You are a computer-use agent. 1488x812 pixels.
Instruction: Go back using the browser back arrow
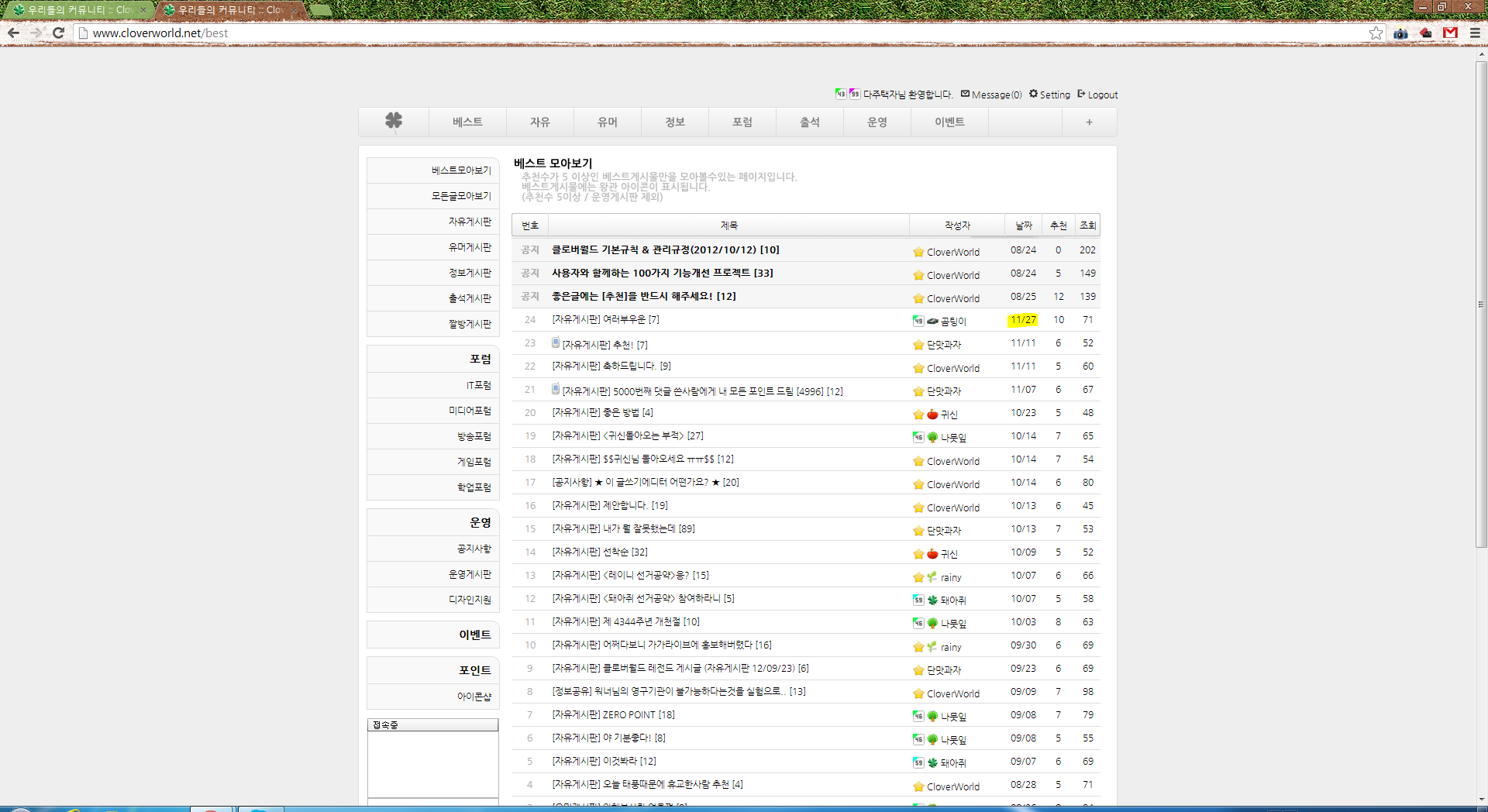[x=13, y=33]
